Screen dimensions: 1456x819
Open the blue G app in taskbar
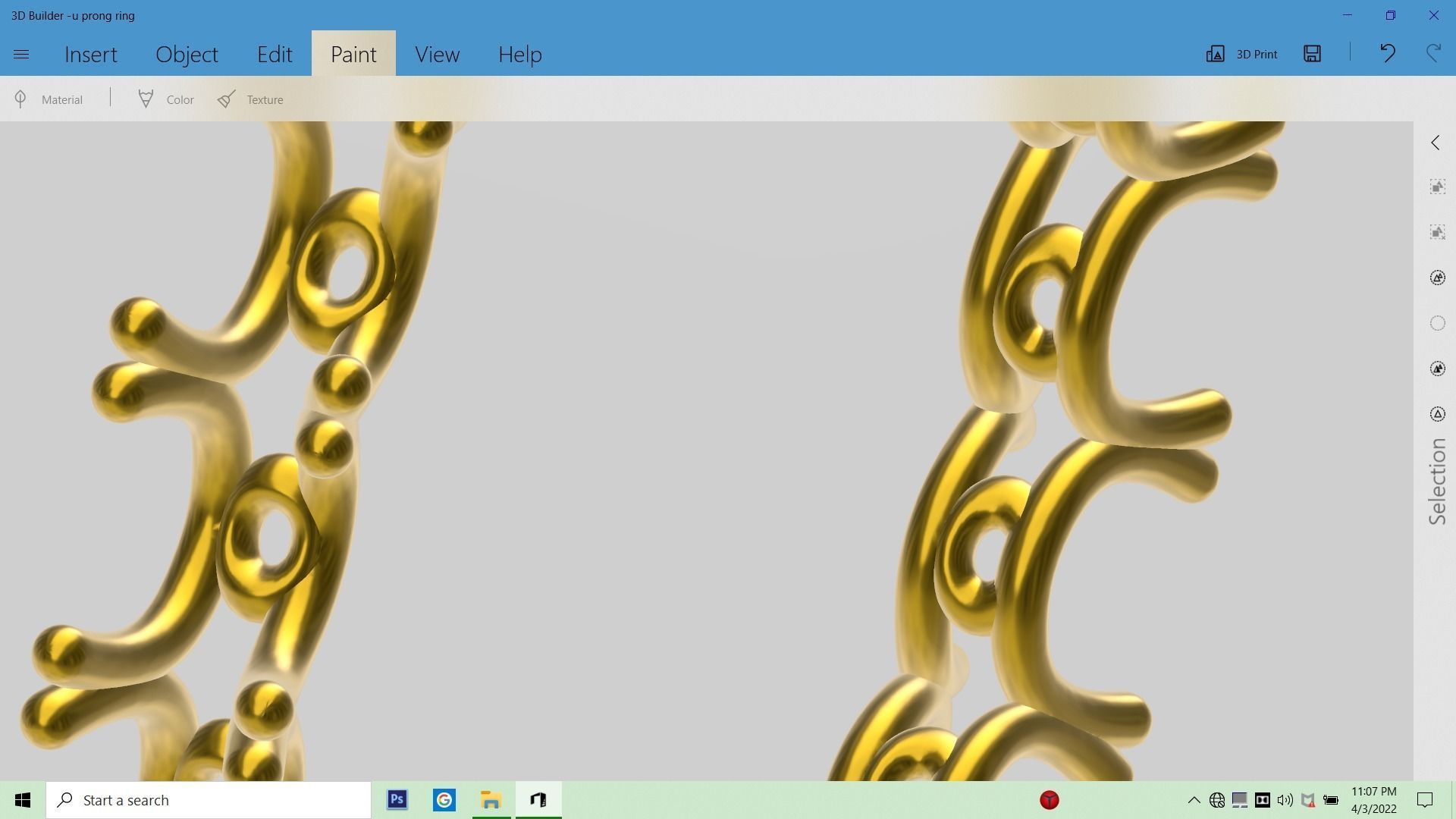444,800
